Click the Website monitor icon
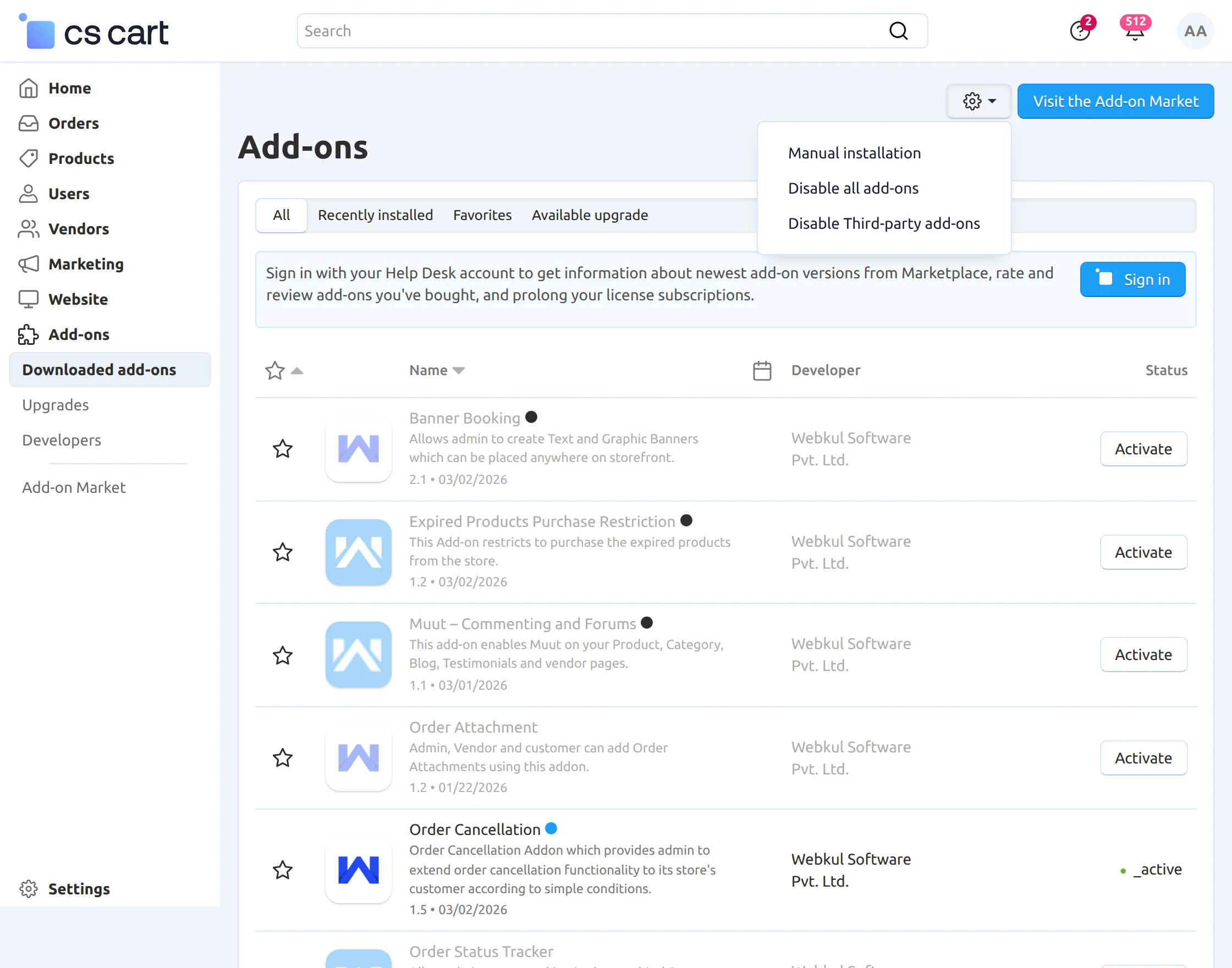 pos(29,299)
